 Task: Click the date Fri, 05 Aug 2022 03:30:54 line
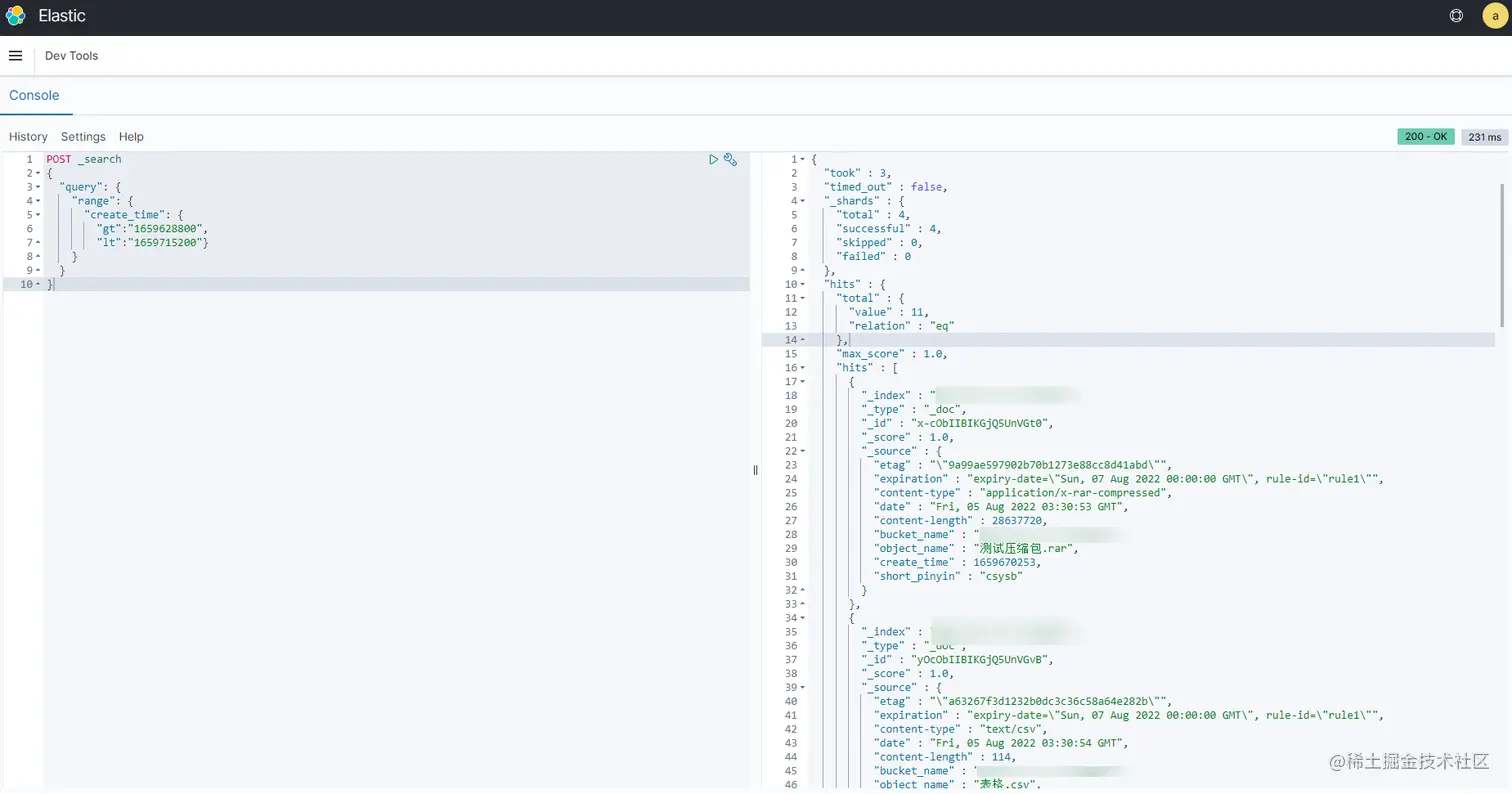click(x=1001, y=743)
